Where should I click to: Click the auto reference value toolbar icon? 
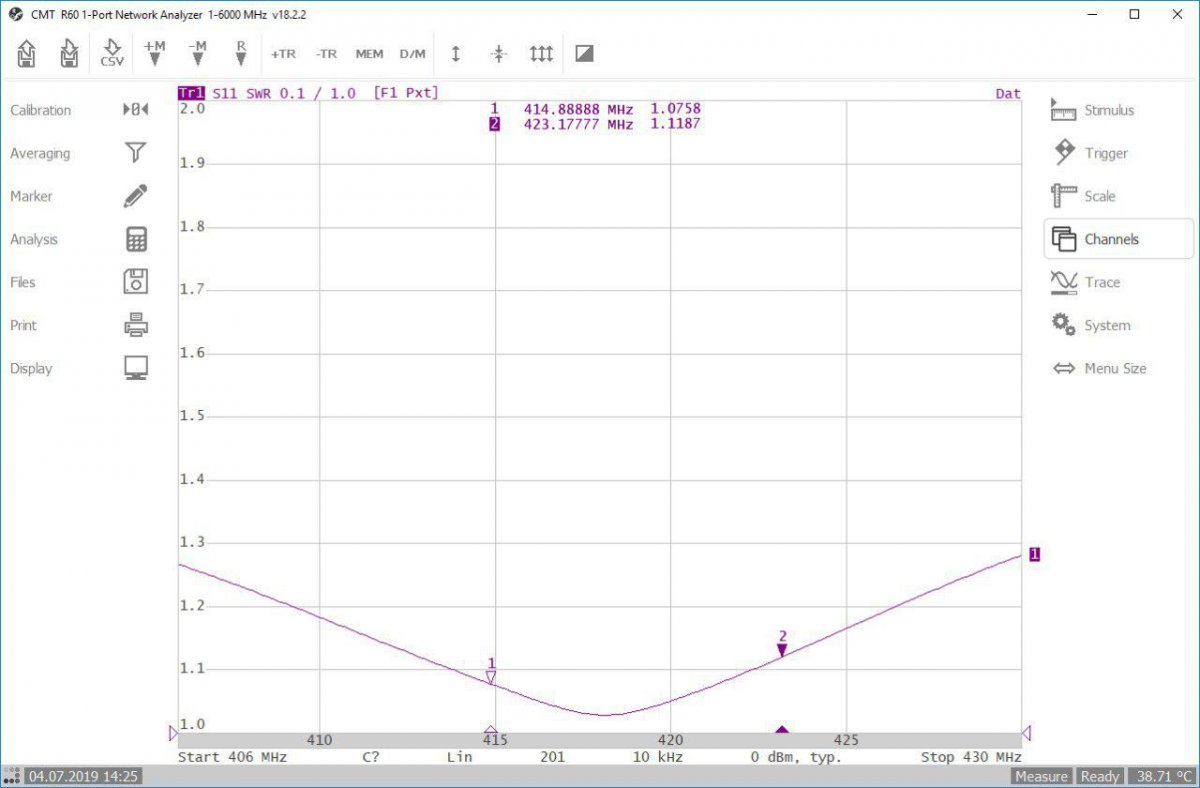pyautogui.click(x=498, y=54)
